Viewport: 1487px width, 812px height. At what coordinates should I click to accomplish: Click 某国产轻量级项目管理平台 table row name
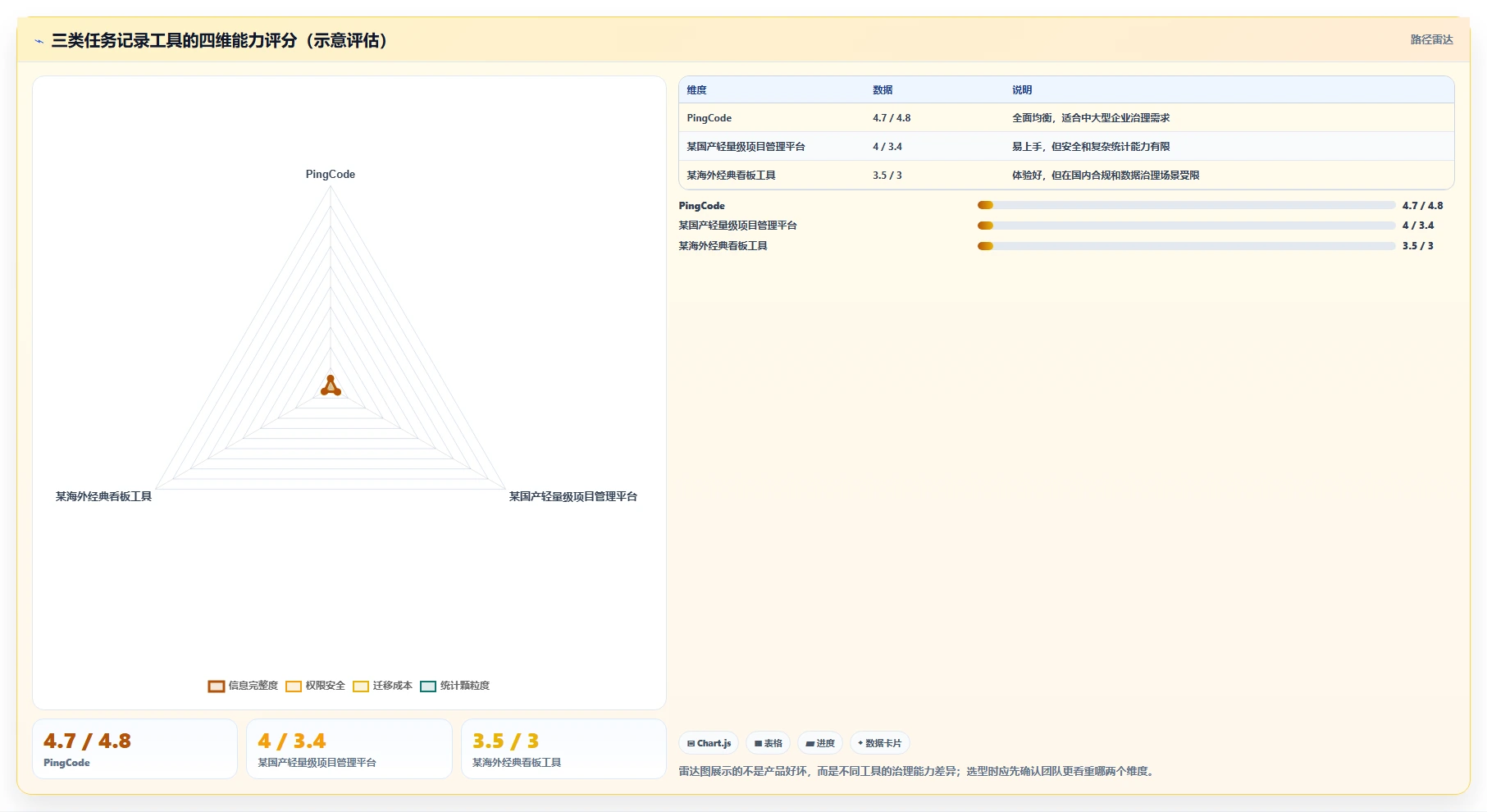pyautogui.click(x=746, y=147)
